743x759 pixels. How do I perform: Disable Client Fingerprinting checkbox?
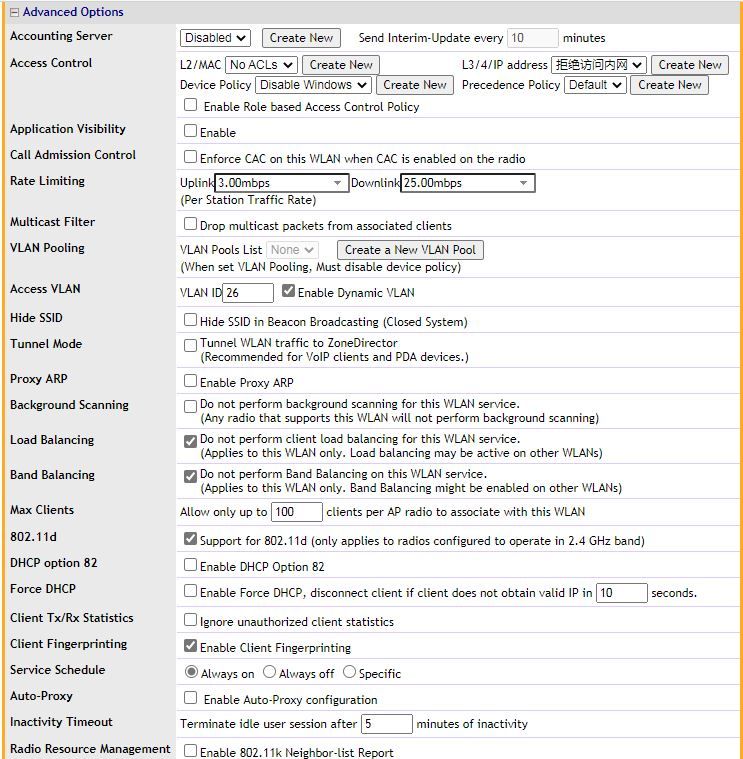coord(191,647)
